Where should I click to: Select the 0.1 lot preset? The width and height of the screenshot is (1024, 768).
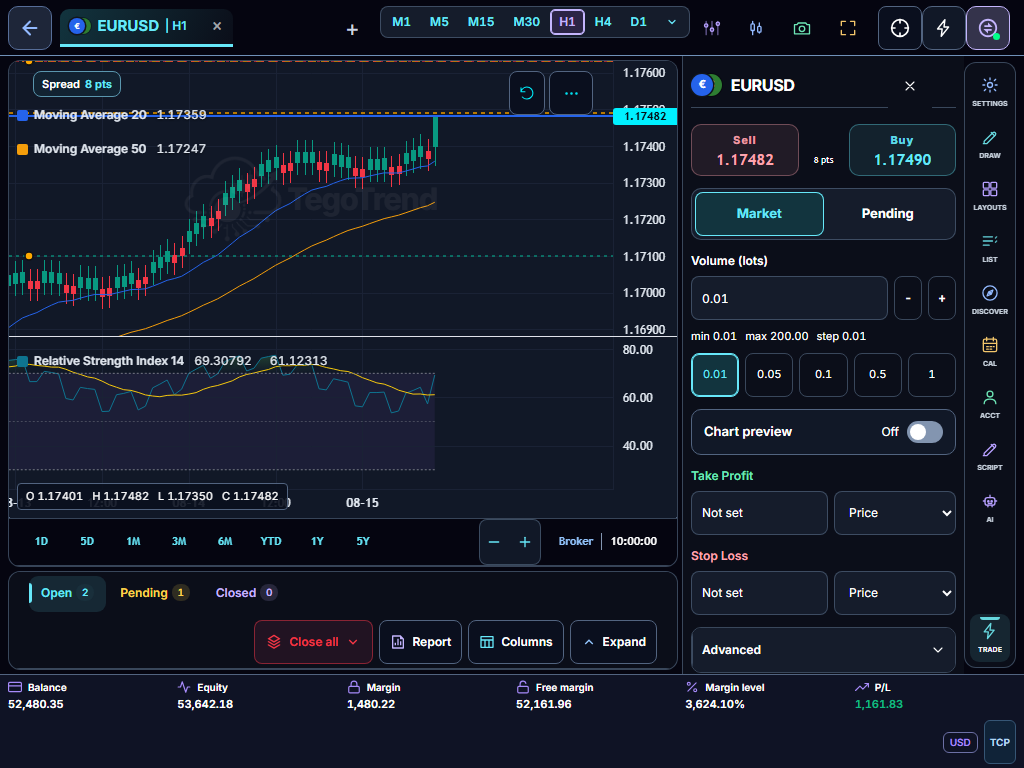pos(823,375)
